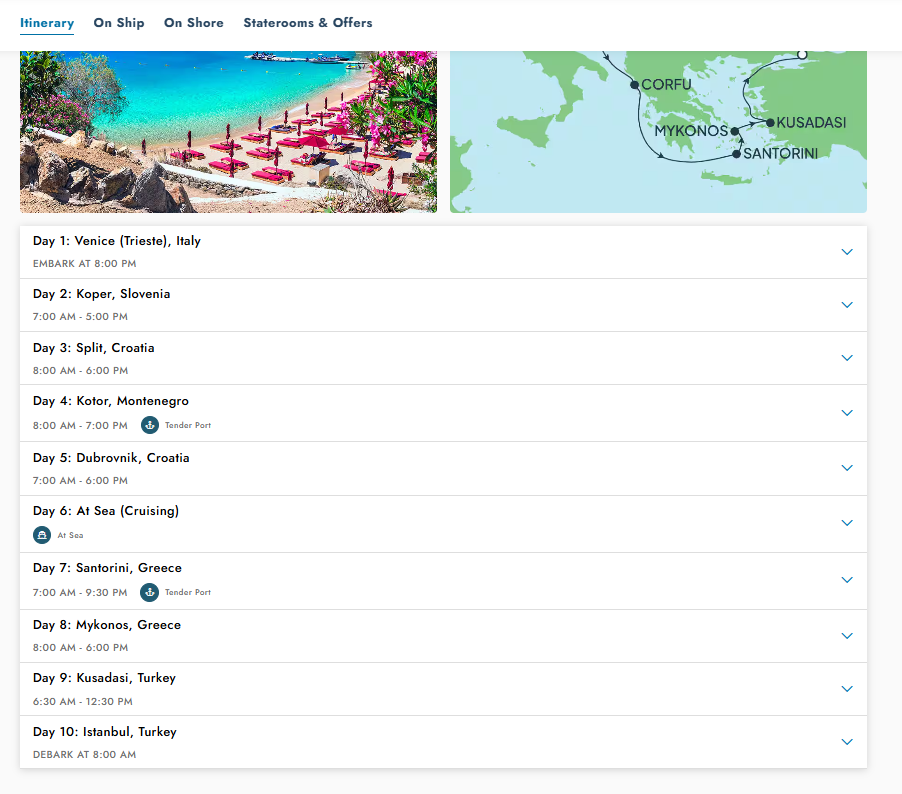Screen dimensions: 902x794
Task: Click the beach photo thumbnail
Action: pos(228,131)
